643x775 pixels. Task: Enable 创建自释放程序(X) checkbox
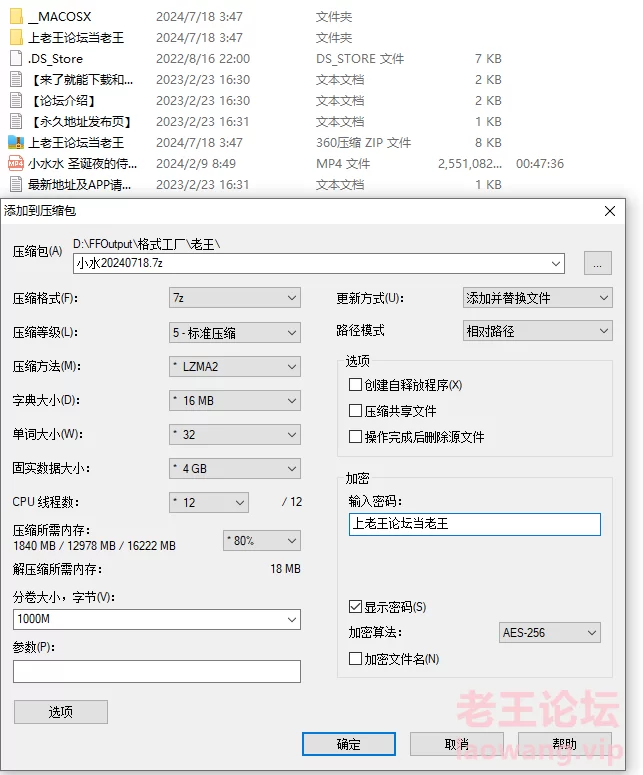(x=355, y=385)
